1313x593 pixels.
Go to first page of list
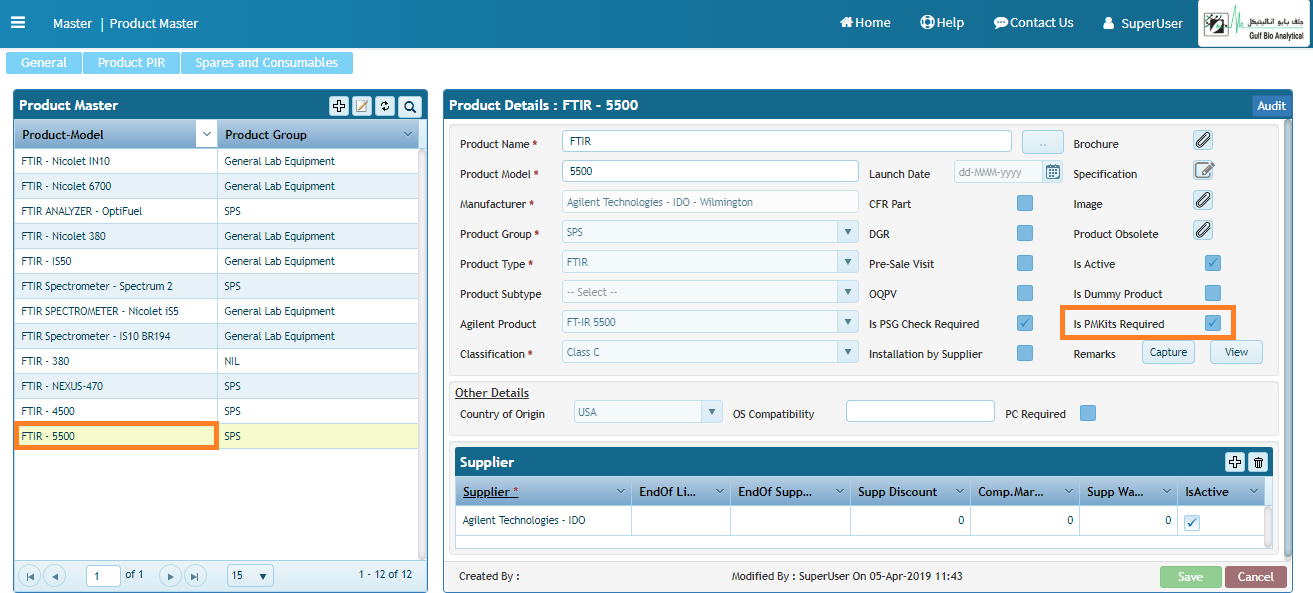30,576
